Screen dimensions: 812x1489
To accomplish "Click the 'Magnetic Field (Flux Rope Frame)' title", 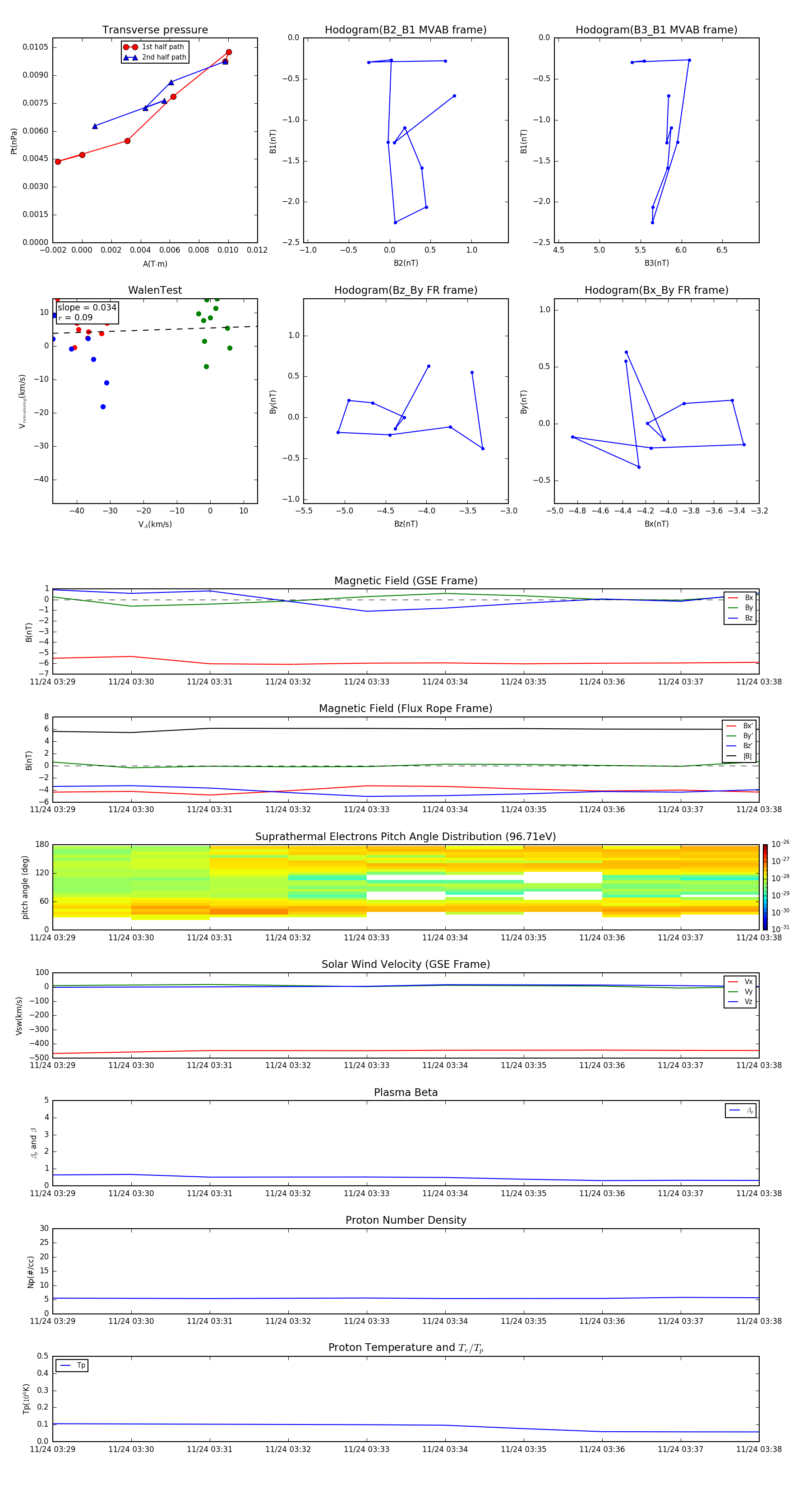I will point(406,709).
